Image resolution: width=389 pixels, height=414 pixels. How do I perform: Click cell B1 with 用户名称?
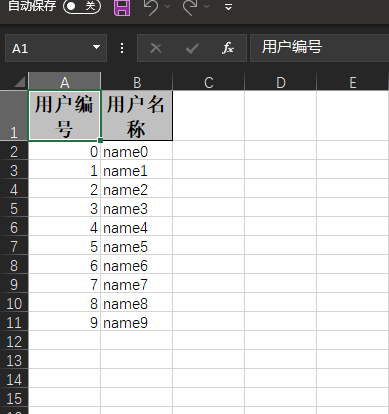pyautogui.click(x=136, y=115)
